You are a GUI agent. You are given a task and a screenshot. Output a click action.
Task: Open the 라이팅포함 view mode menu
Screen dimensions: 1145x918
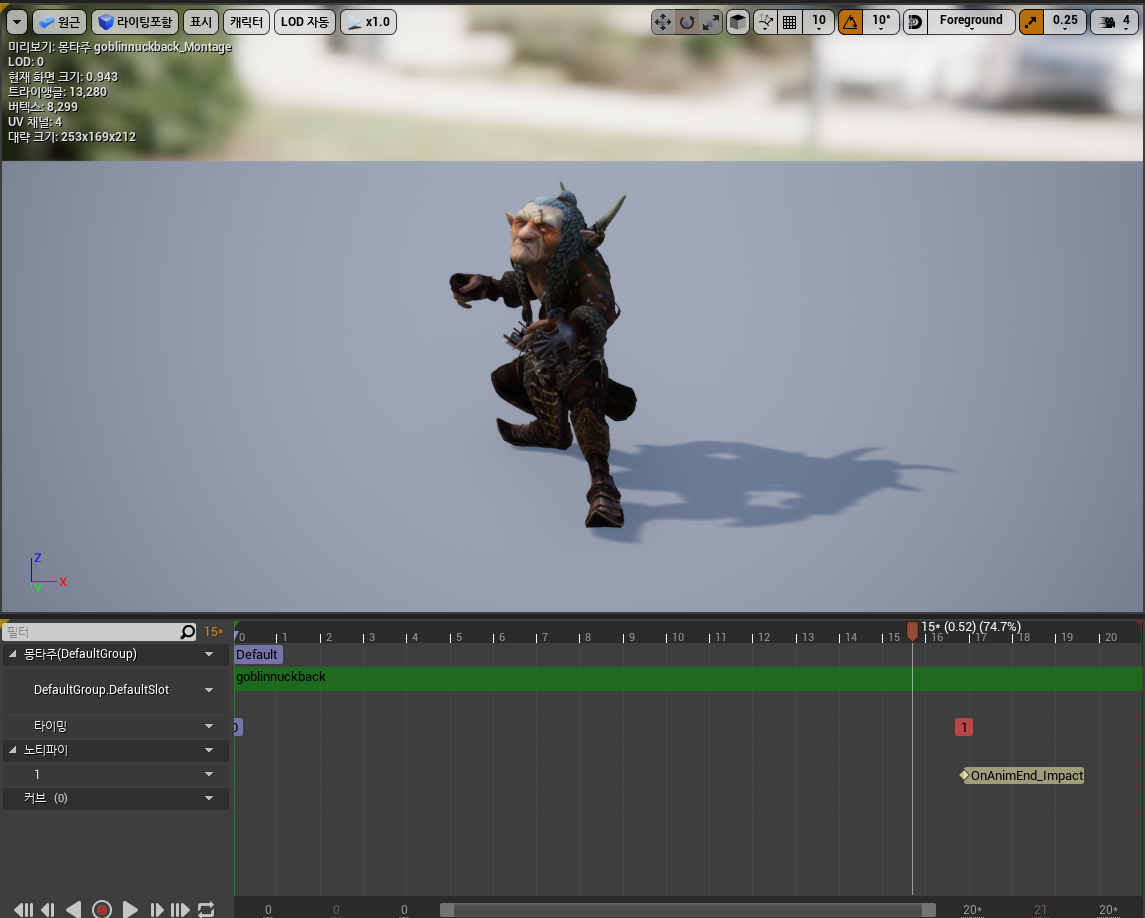(x=135, y=22)
